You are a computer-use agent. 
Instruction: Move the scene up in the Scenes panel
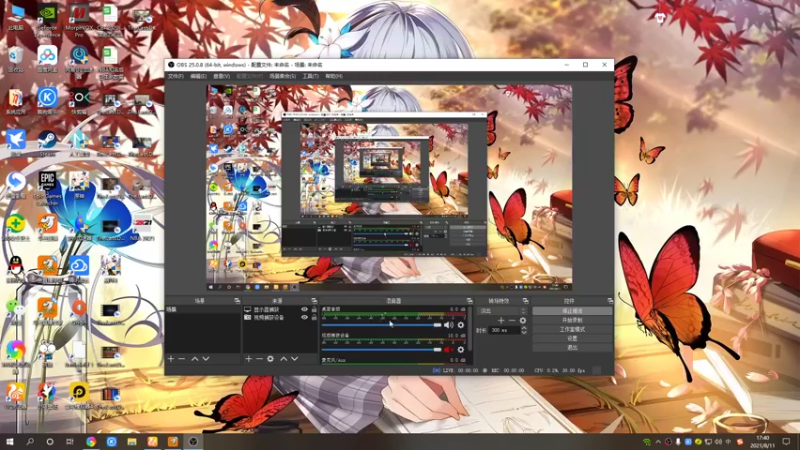coord(194,359)
